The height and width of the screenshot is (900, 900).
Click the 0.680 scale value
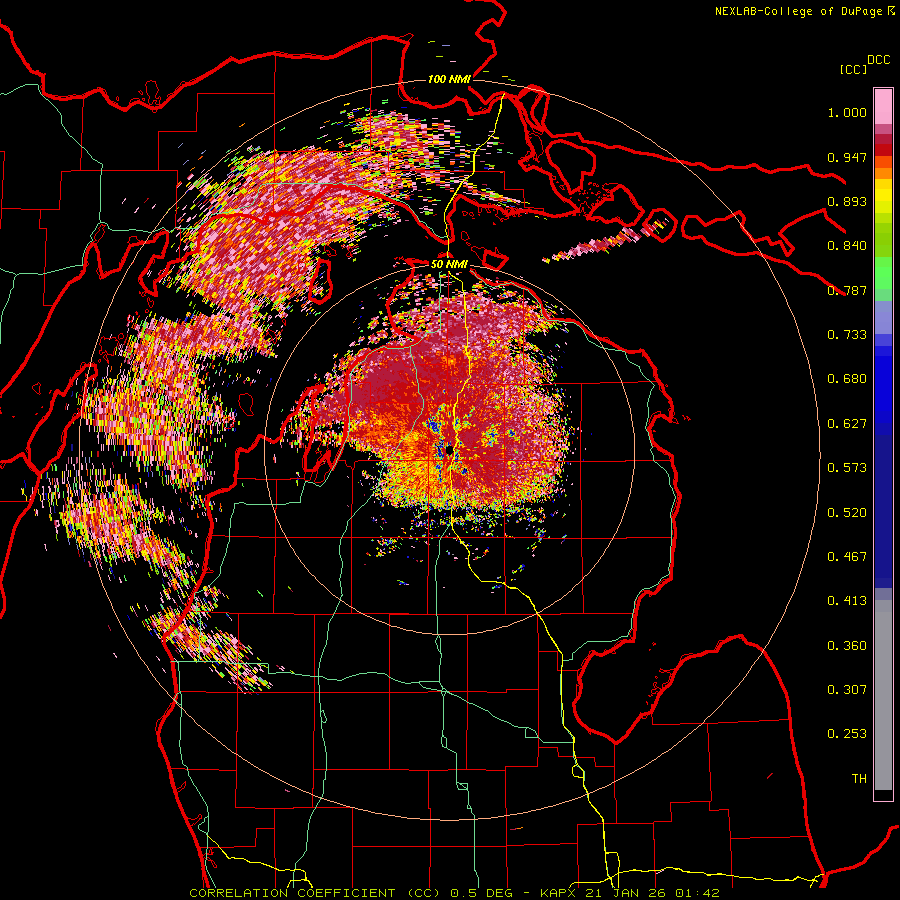click(x=847, y=379)
